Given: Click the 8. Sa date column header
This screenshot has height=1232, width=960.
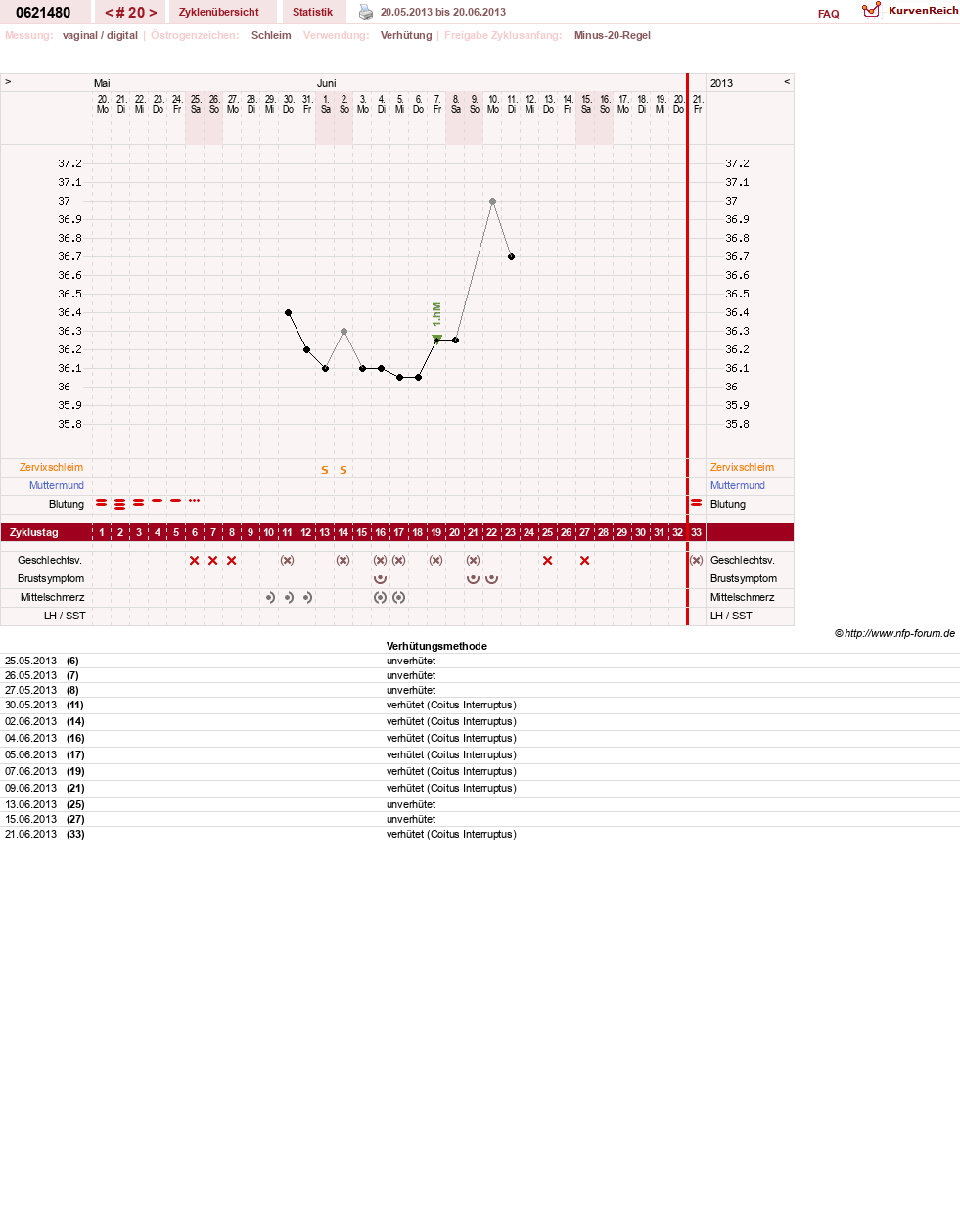Looking at the screenshot, I should [455, 104].
